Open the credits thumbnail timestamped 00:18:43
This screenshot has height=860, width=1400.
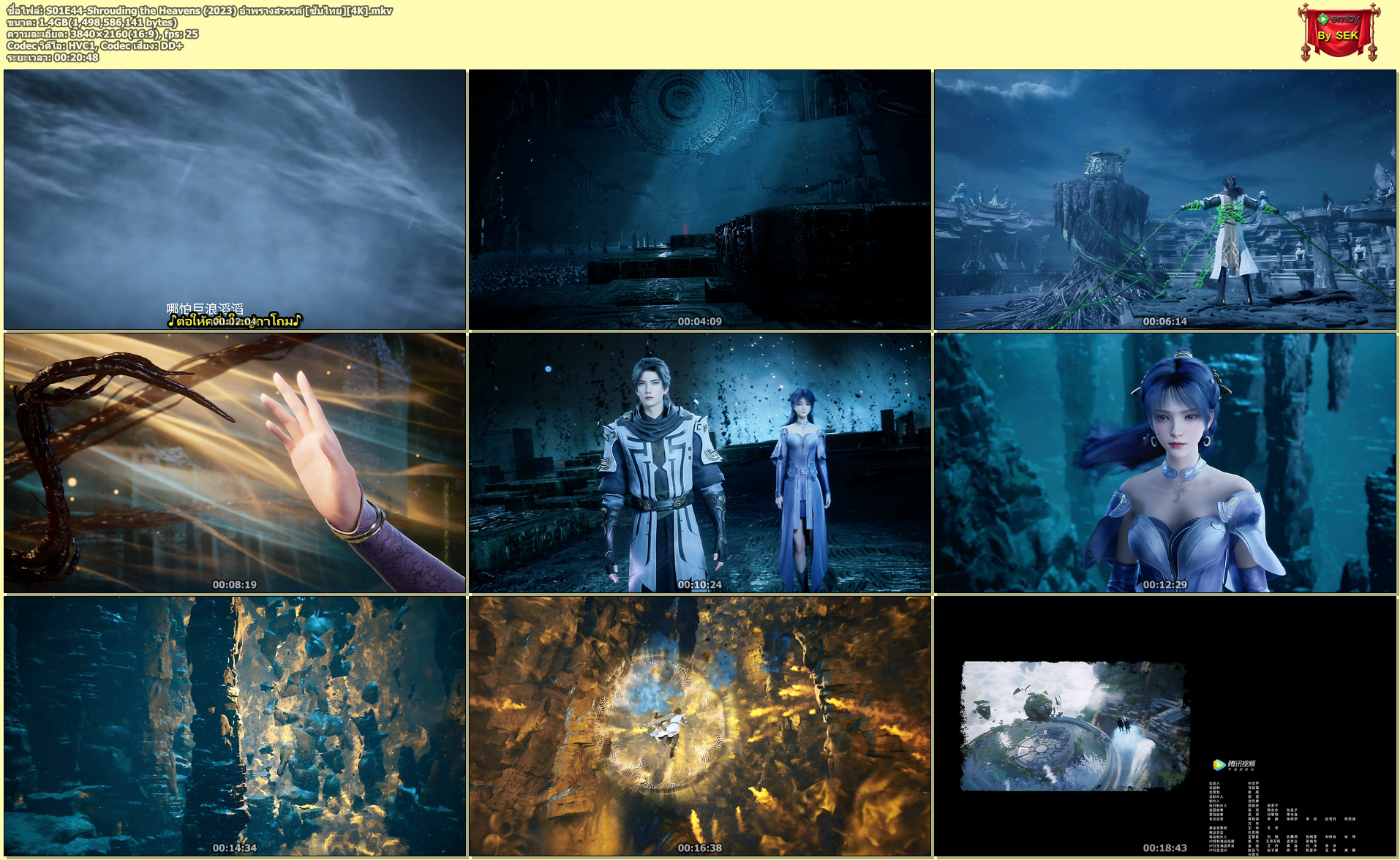1165,726
